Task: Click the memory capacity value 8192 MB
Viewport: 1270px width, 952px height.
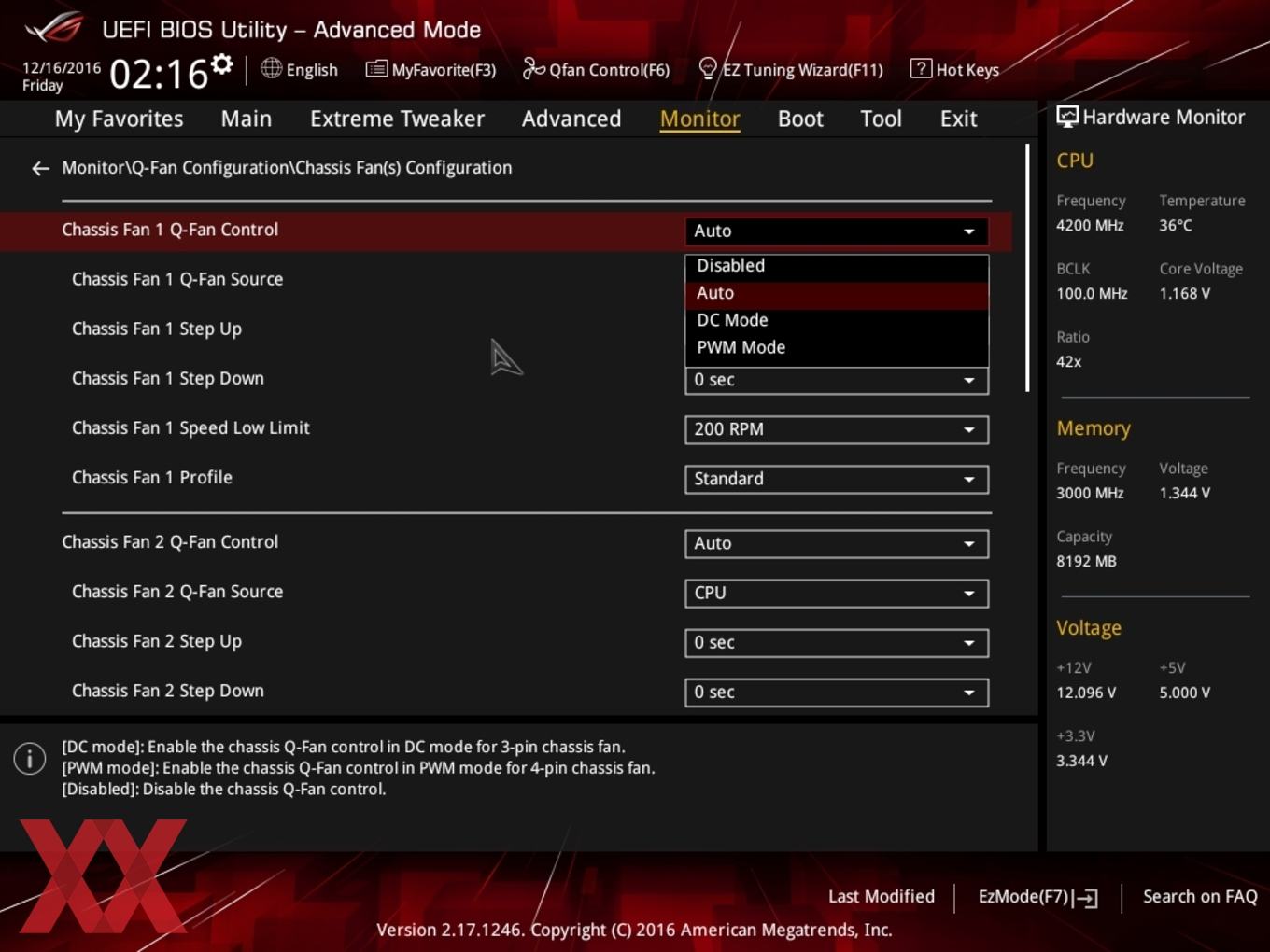Action: 1086,561
